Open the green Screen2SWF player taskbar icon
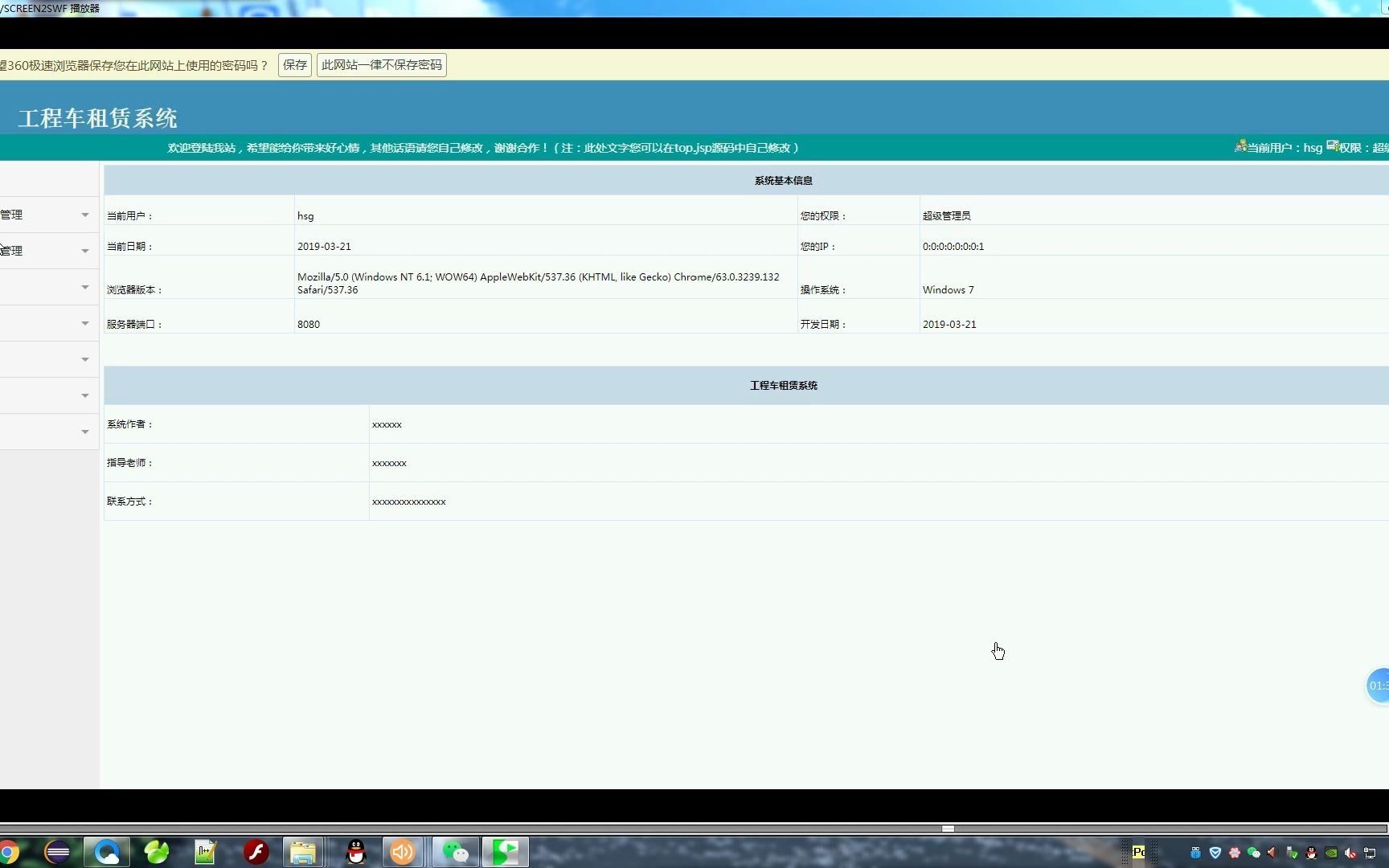 point(505,852)
